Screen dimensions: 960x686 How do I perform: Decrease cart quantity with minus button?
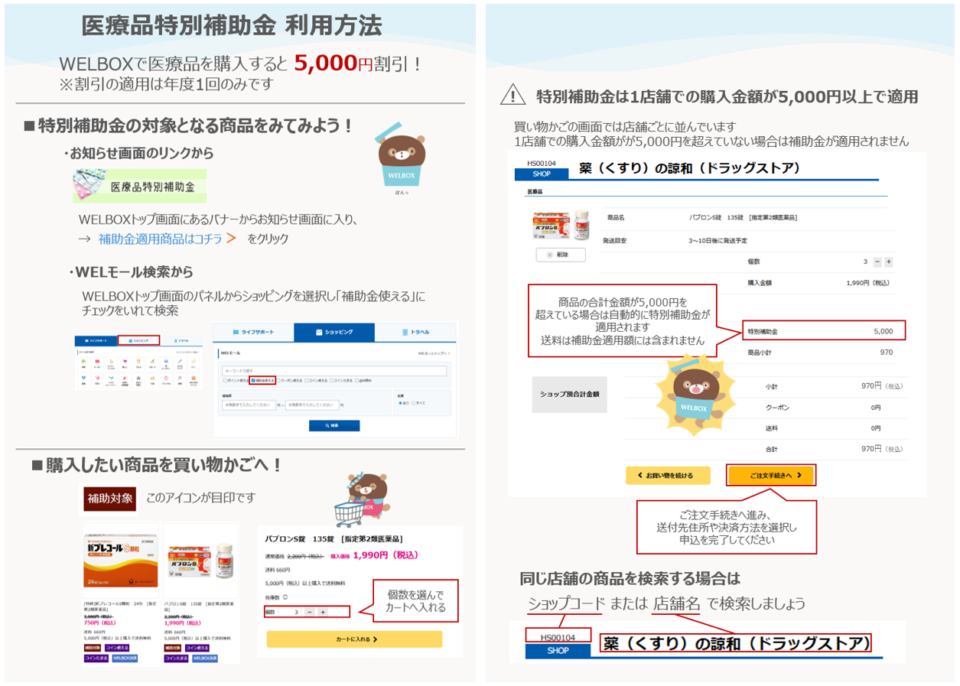coord(877,262)
